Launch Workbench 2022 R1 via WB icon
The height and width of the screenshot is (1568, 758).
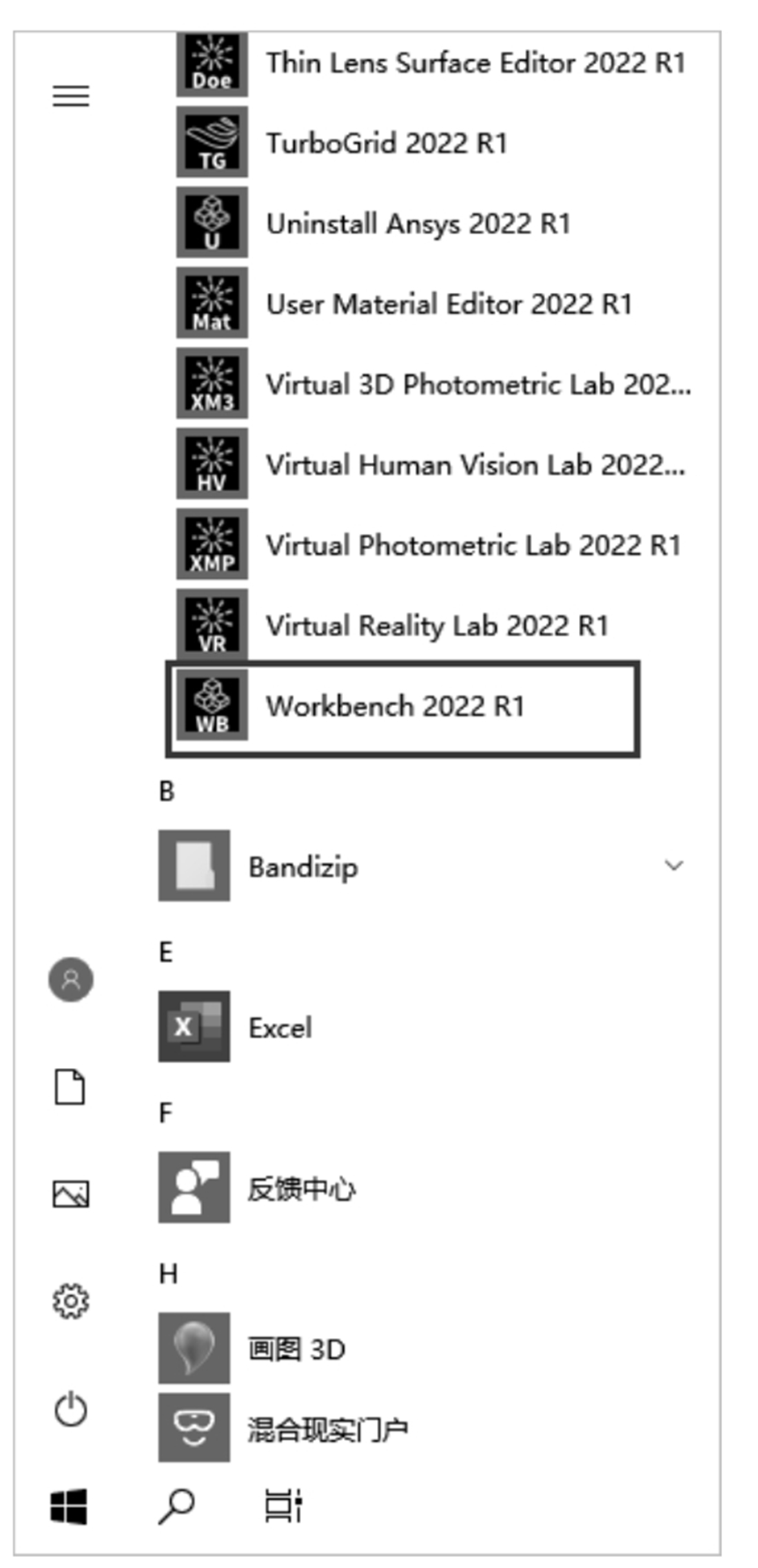(212, 706)
